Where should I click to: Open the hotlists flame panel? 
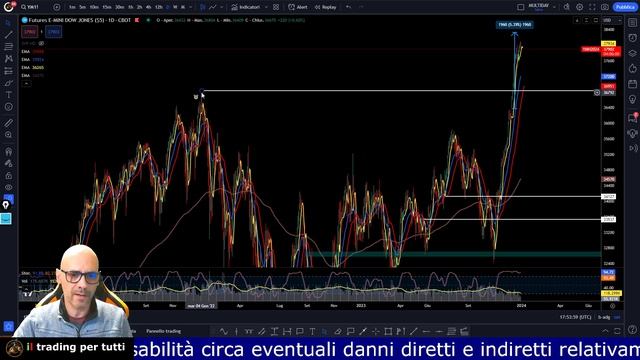coord(632,68)
